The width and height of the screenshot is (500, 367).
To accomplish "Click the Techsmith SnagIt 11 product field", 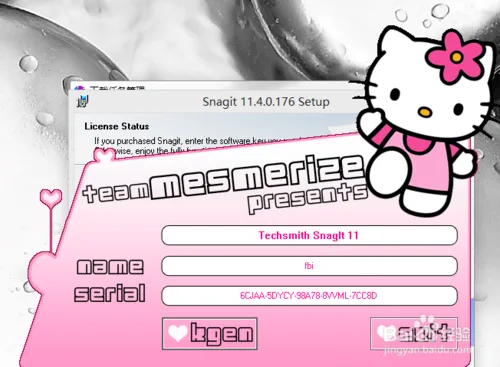I will click(309, 235).
